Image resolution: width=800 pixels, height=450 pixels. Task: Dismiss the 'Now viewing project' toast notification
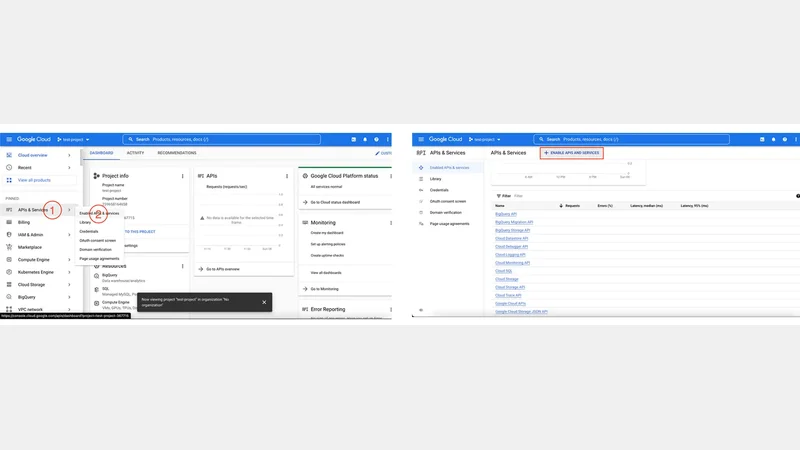pyautogui.click(x=264, y=302)
